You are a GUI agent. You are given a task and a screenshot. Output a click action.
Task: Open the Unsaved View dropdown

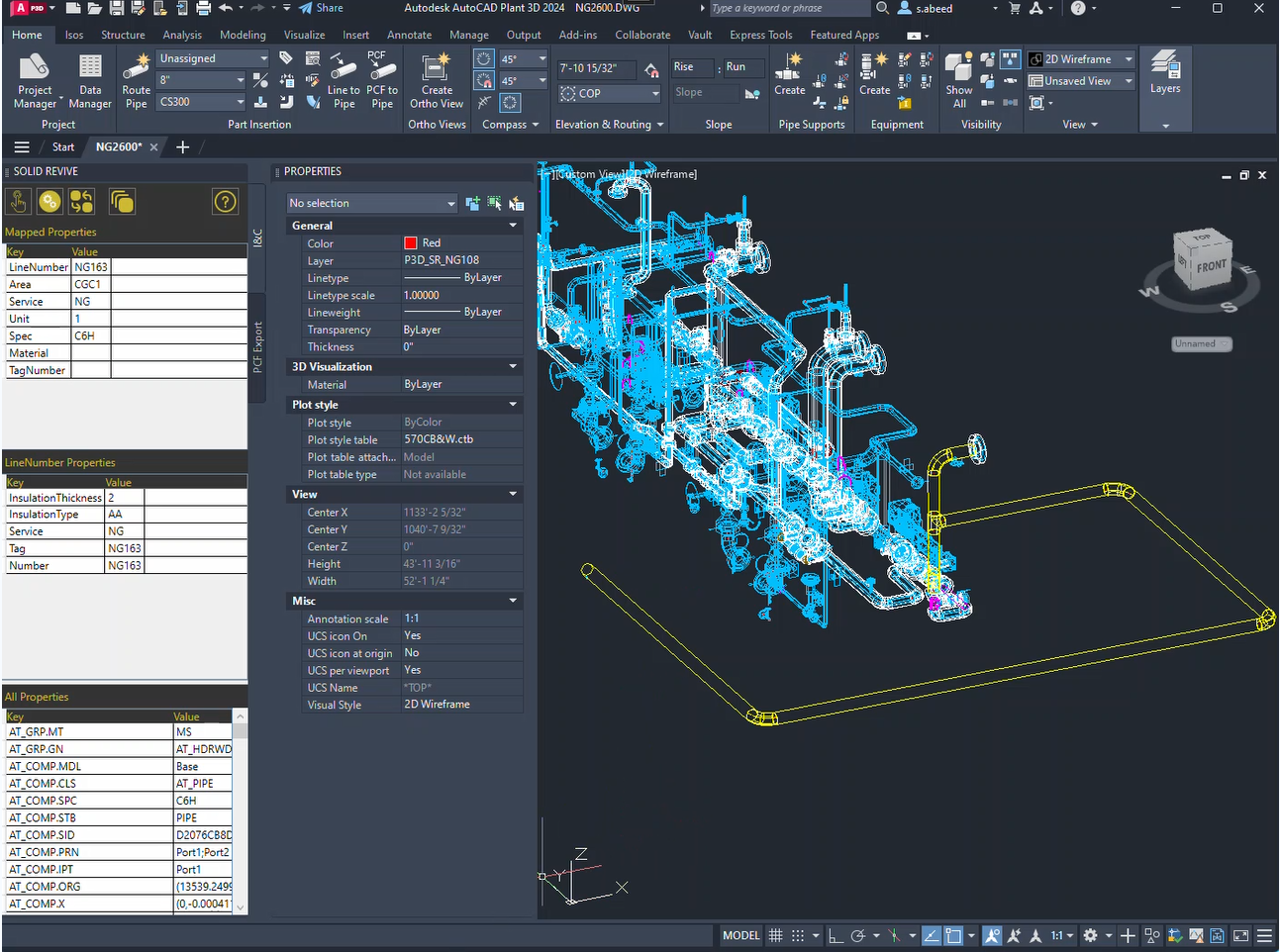(1080, 81)
